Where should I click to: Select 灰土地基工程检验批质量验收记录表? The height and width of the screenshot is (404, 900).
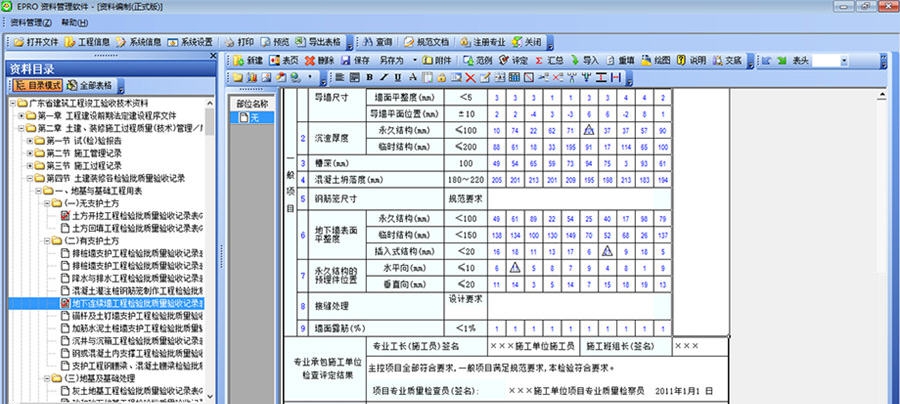click(x=132, y=391)
